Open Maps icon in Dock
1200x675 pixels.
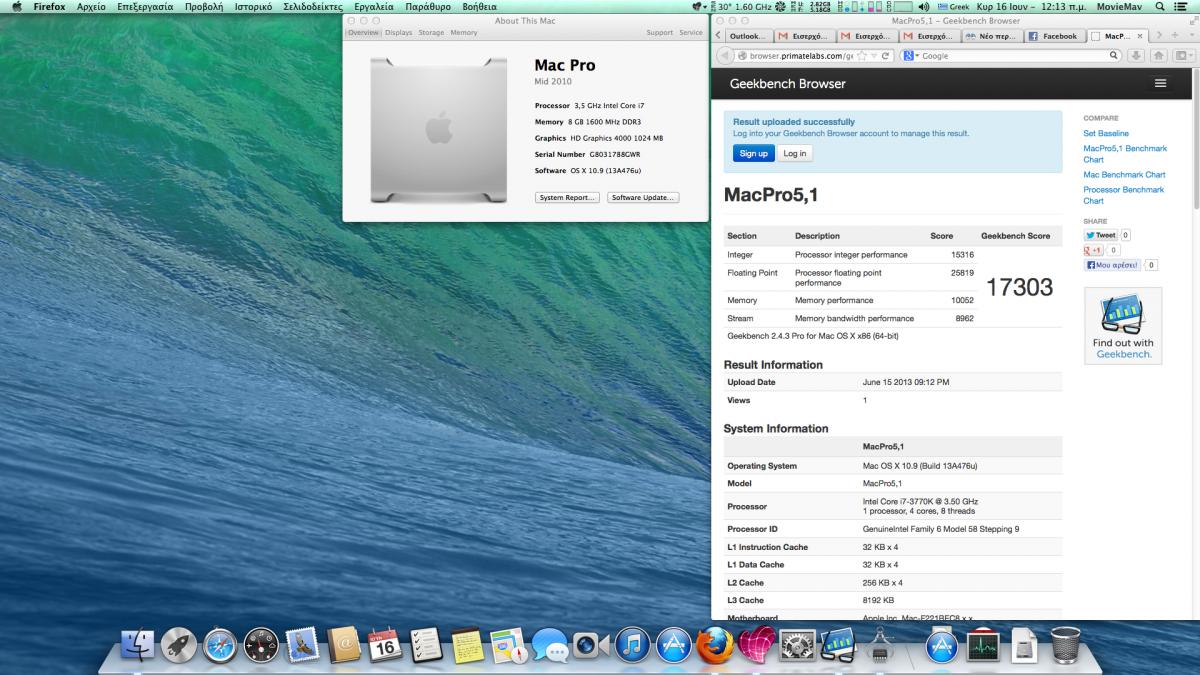[x=509, y=645]
